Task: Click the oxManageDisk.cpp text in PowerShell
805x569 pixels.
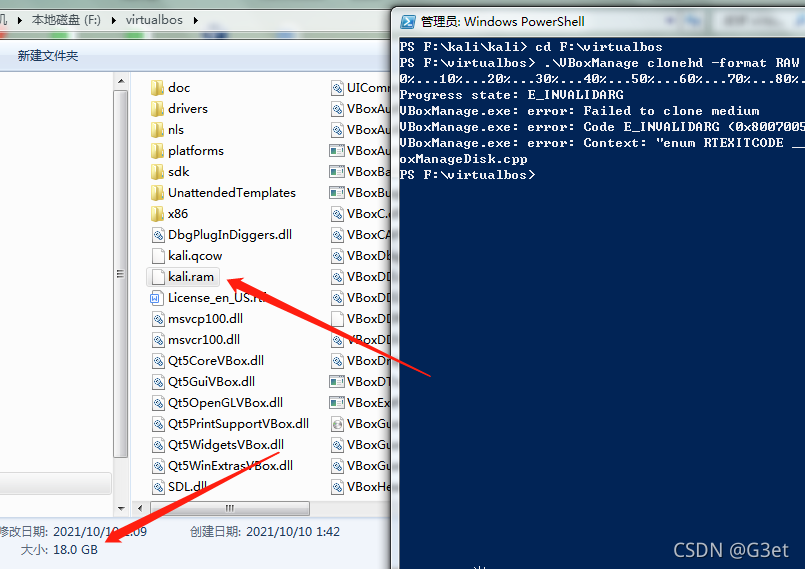Action: tap(464, 159)
